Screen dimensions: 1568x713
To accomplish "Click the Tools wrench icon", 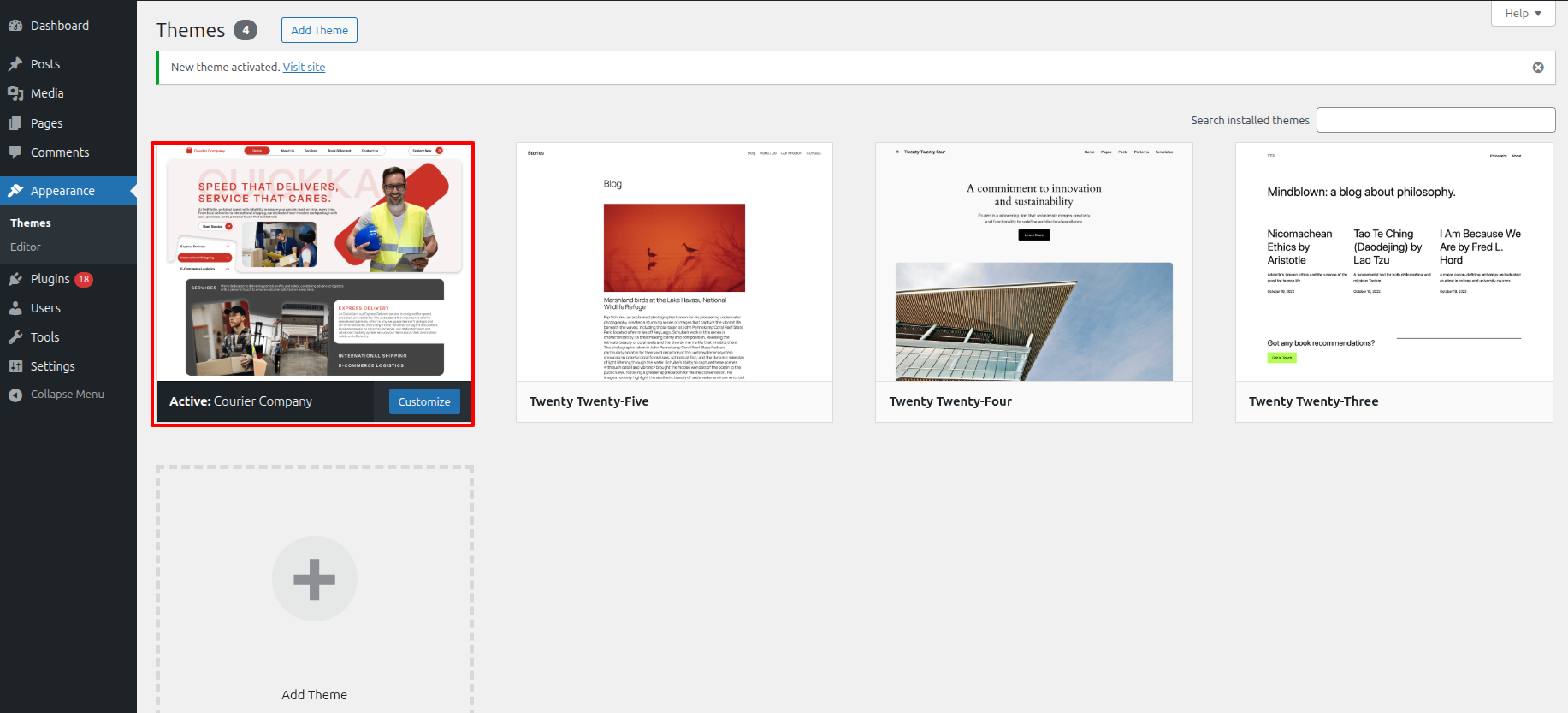I will [x=15, y=337].
